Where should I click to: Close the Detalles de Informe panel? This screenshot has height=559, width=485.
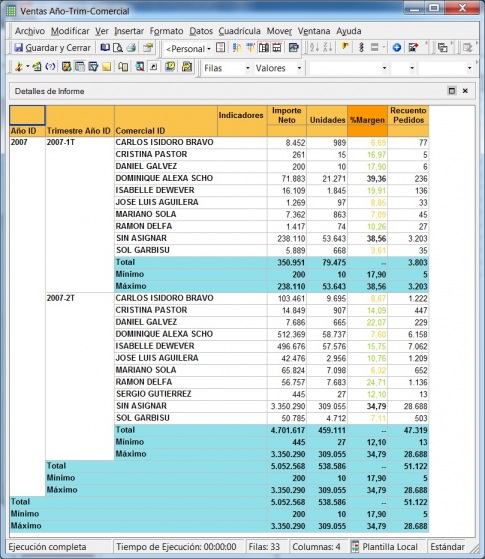[465, 91]
